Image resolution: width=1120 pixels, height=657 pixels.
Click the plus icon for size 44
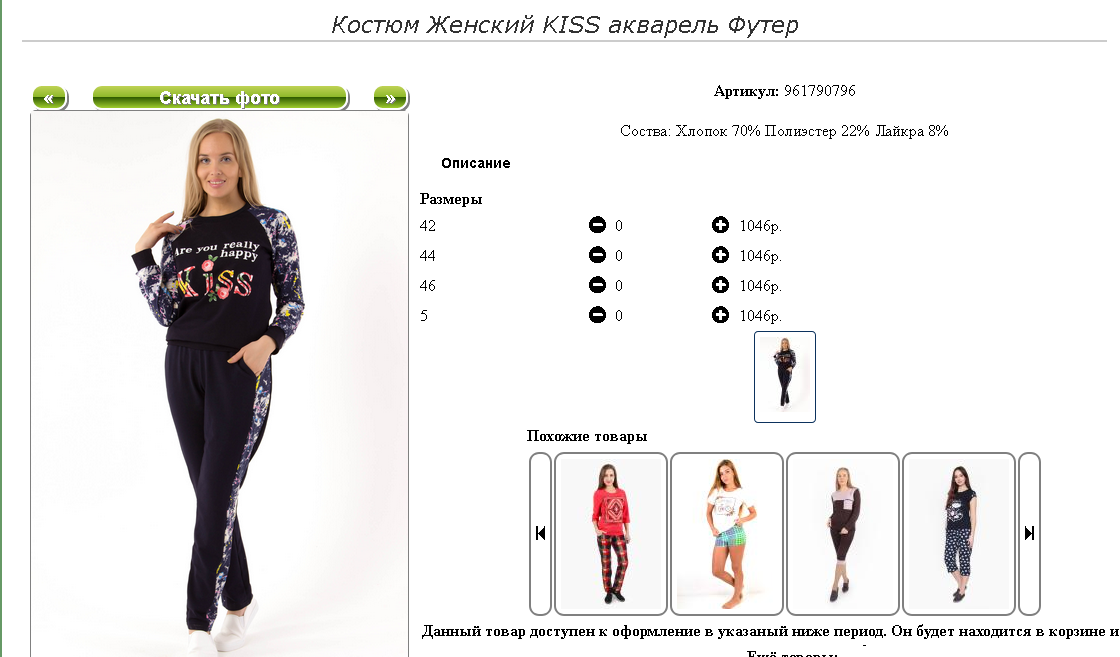pos(720,255)
